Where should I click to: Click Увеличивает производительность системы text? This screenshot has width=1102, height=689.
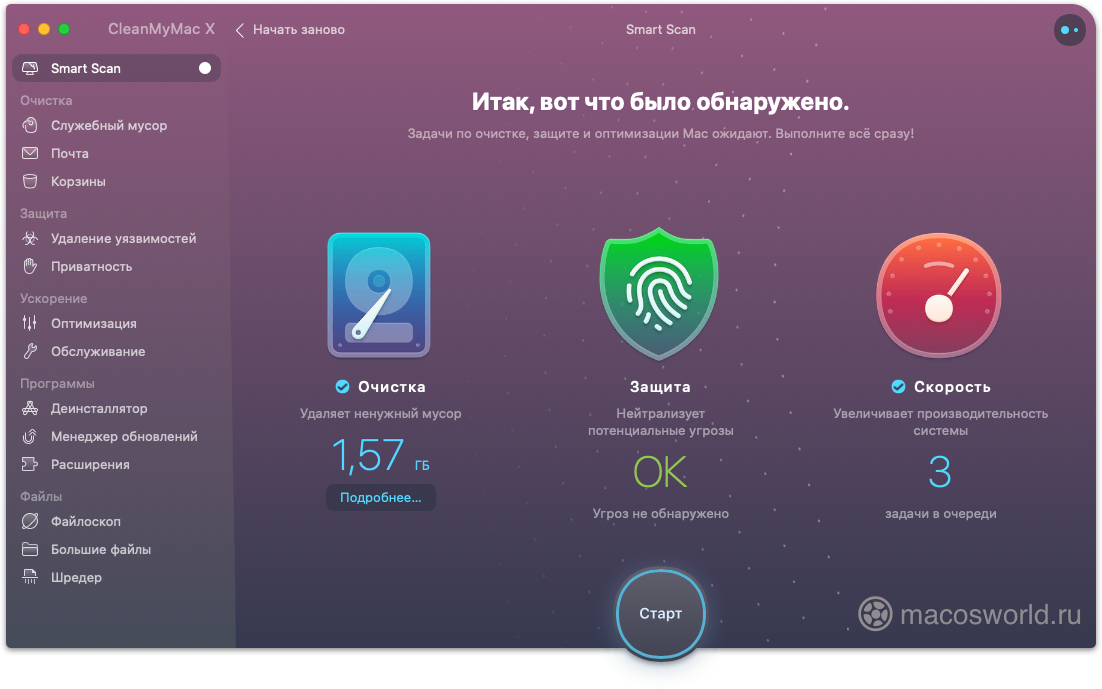point(940,423)
